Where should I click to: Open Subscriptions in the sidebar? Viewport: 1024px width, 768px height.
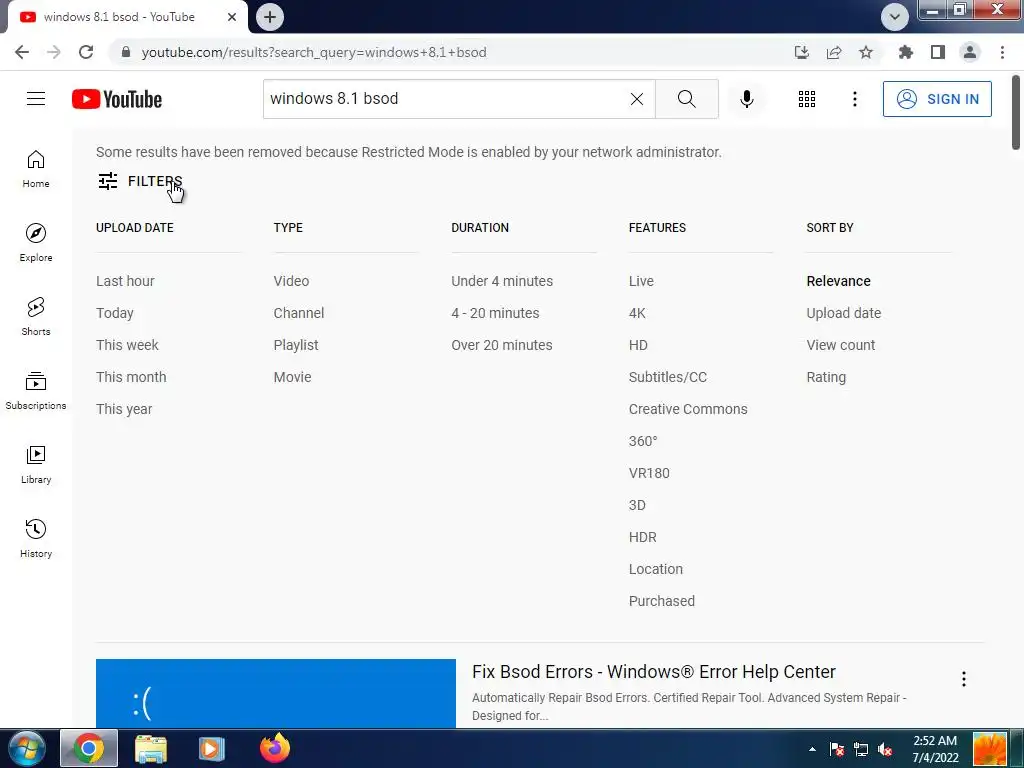[36, 391]
